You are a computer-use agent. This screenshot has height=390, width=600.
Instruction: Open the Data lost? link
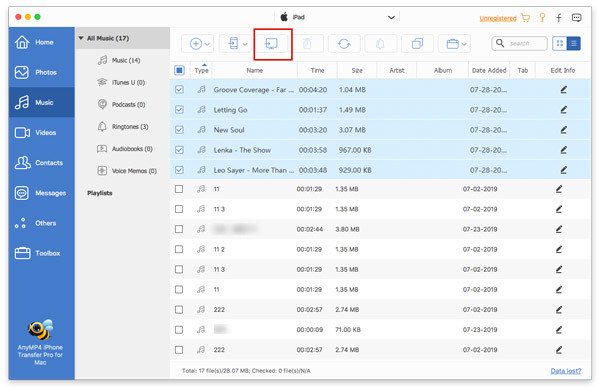tap(566, 371)
